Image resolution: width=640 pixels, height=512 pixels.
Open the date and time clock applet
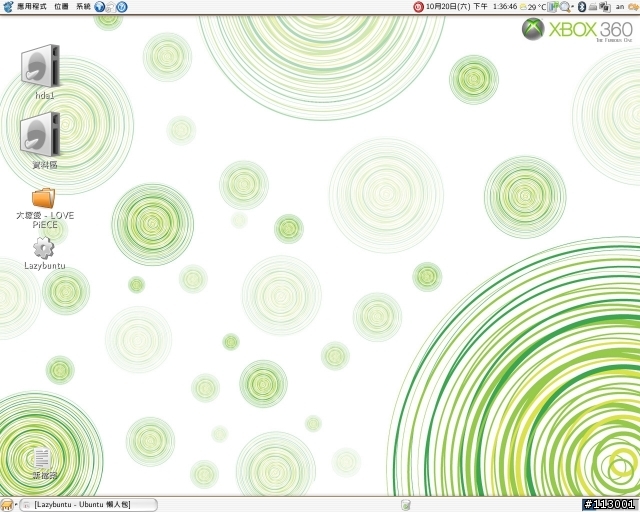click(471, 7)
